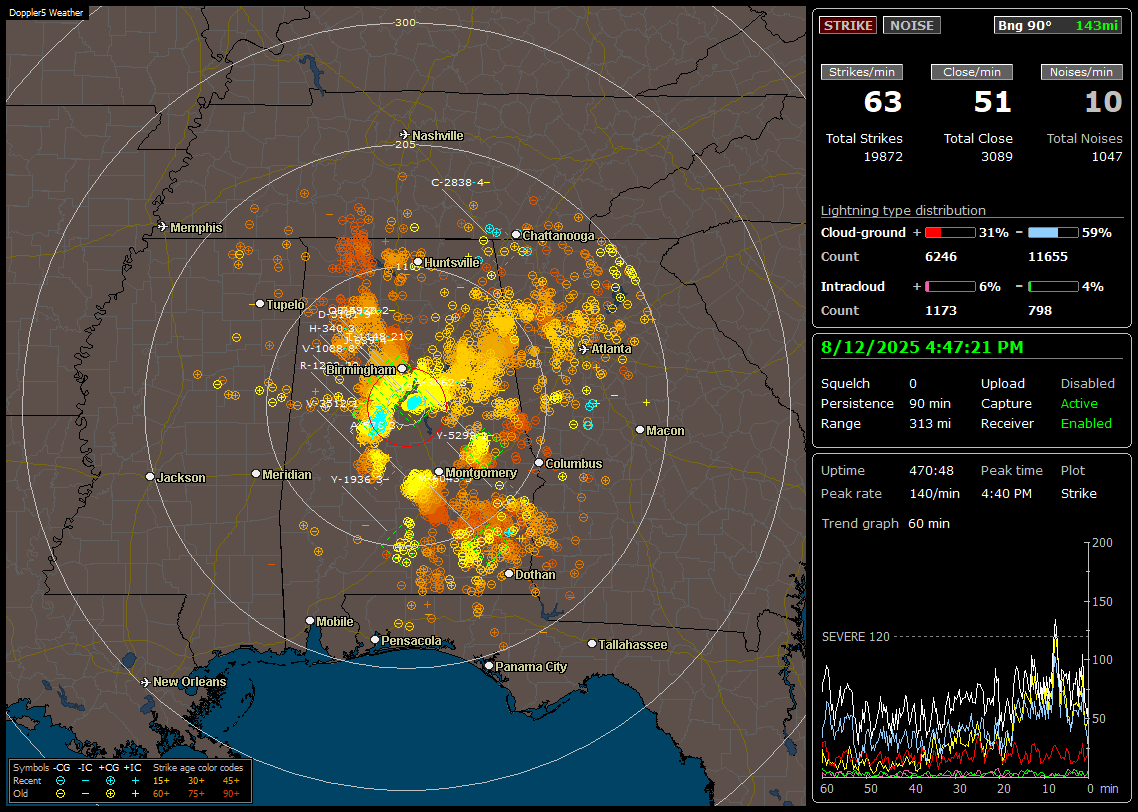1138x812 pixels.
Task: Click the Bng 90° bearing readout
Action: tap(1058, 25)
